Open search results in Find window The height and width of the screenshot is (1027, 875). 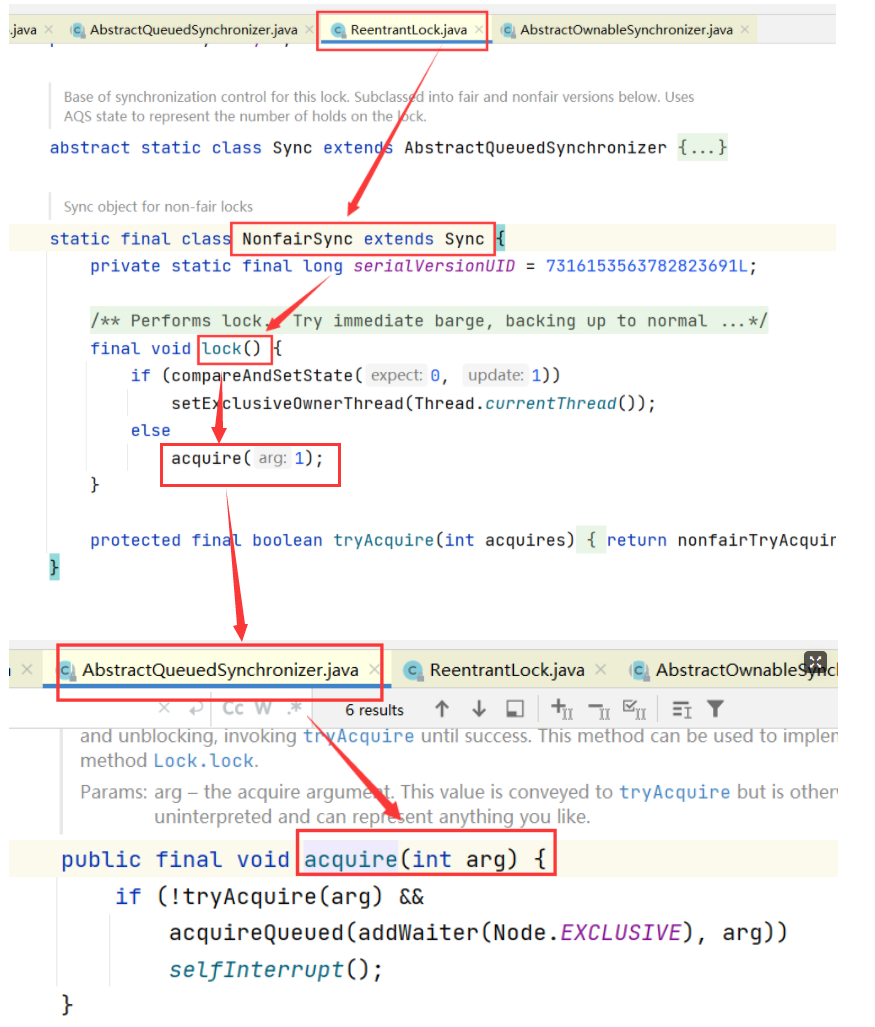515,709
